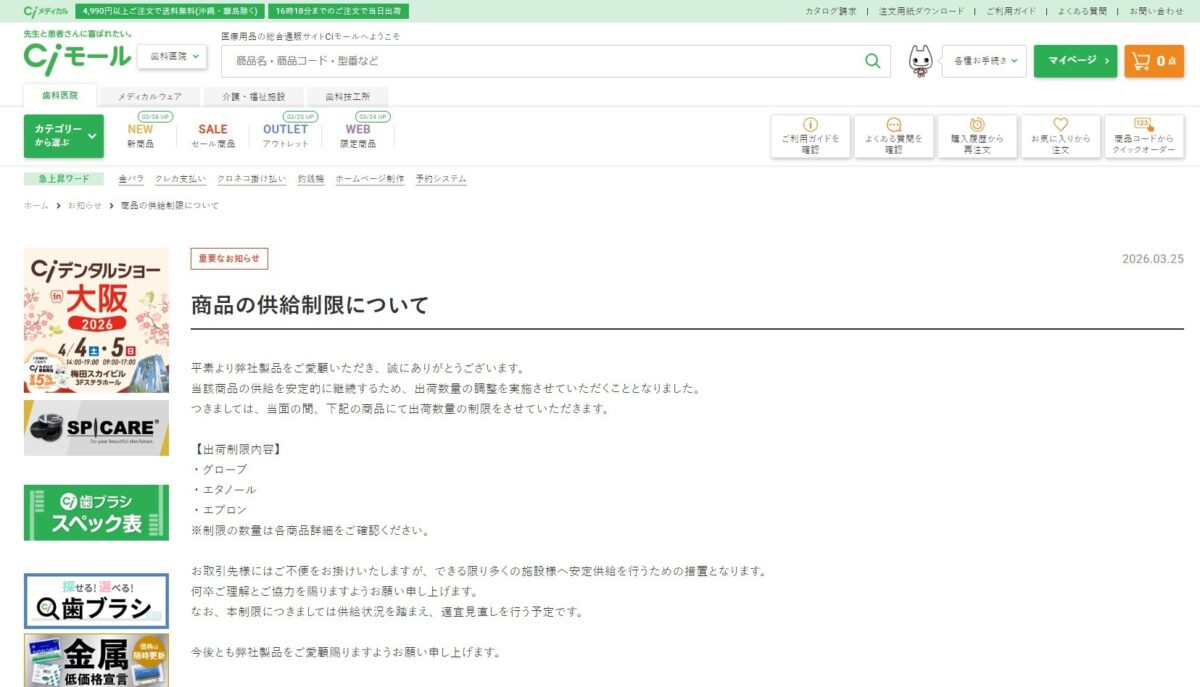The image size is (1200, 687).
Task: Click the ・エタノール list item
Action: point(224,489)
